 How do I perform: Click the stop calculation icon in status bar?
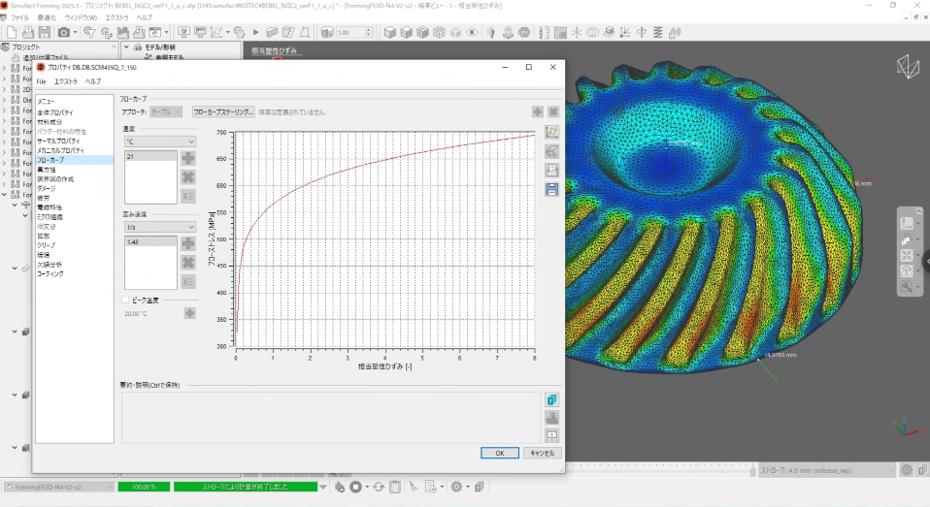pos(355,487)
